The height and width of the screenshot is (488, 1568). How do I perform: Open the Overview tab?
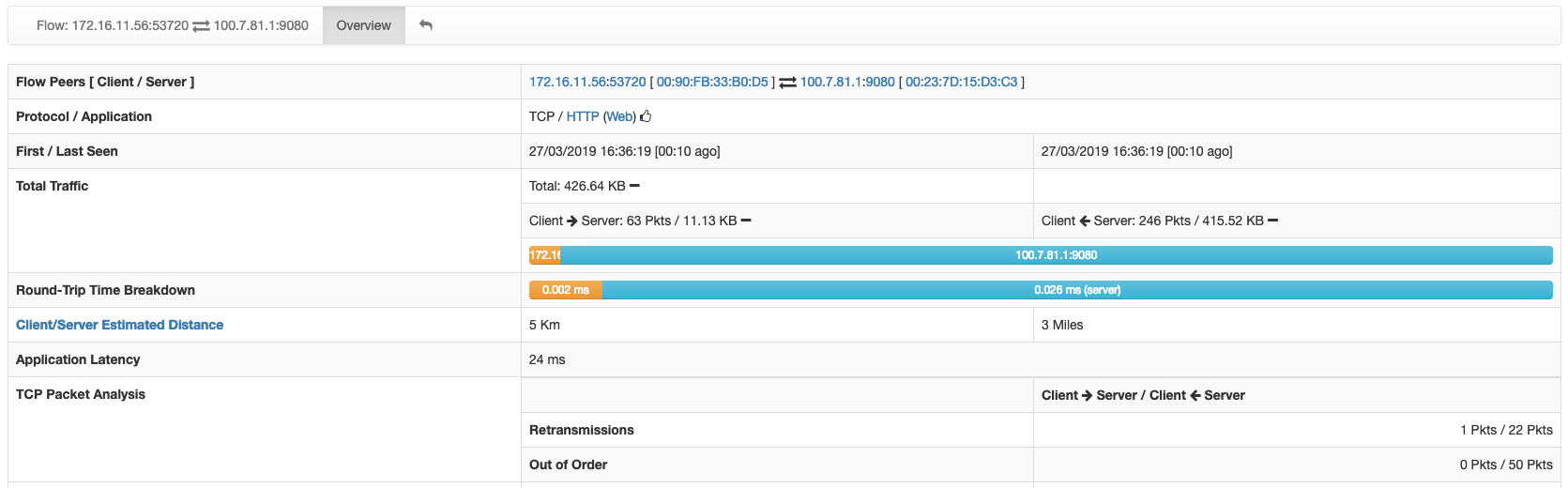click(x=363, y=25)
